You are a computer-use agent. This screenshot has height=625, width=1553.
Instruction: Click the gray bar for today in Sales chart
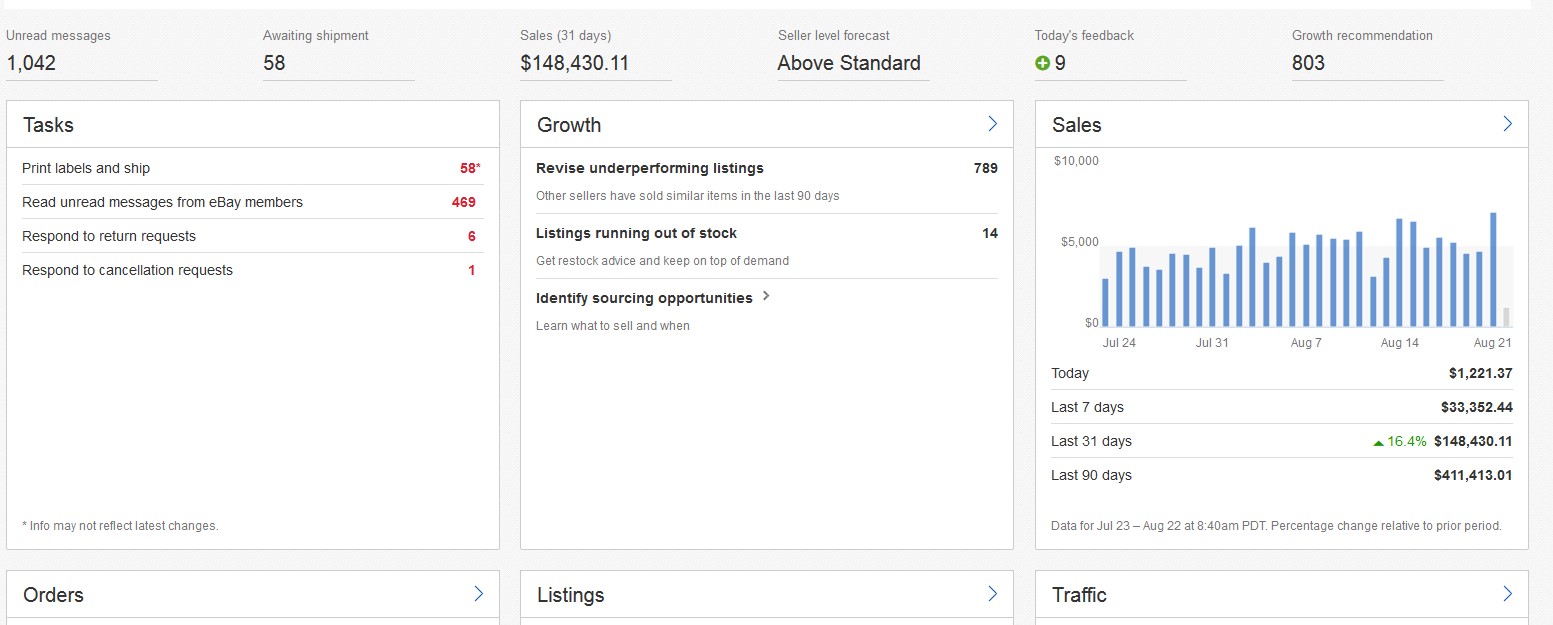pos(1506,318)
